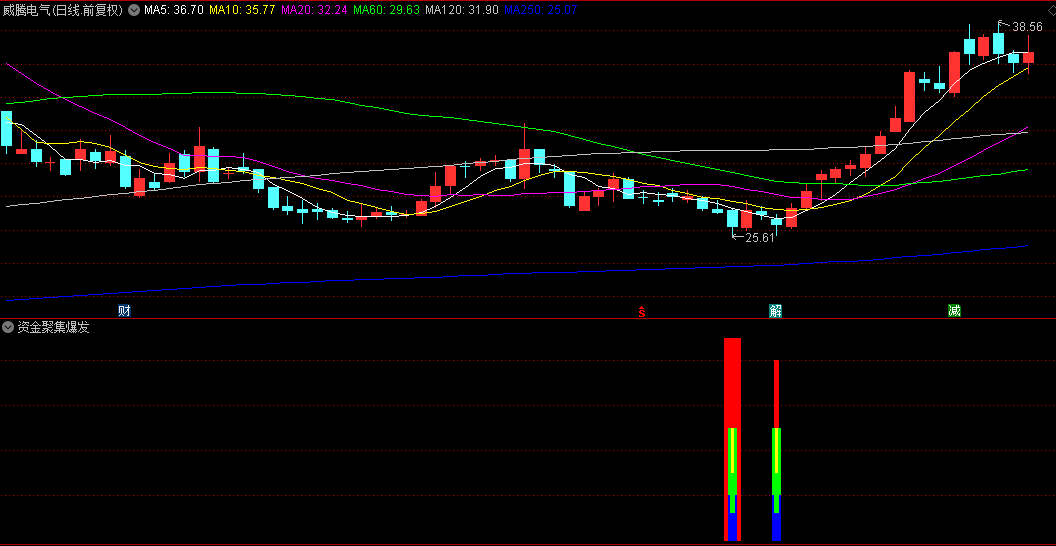Screen dimensions: 1056x546
Task: Expand the 资金聚集爆发 indicator chevron
Action: 9,328
